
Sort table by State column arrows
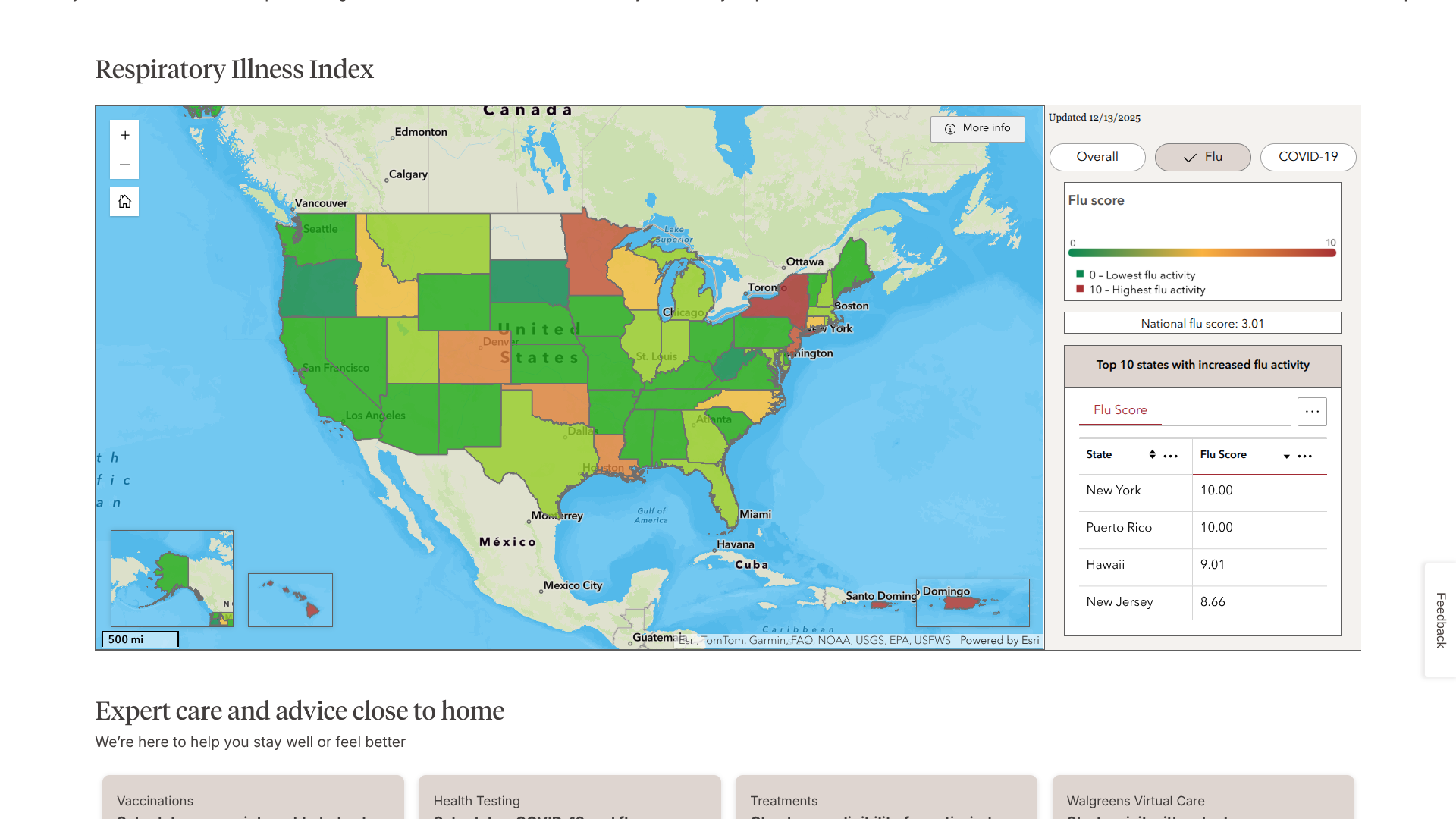pos(1152,454)
